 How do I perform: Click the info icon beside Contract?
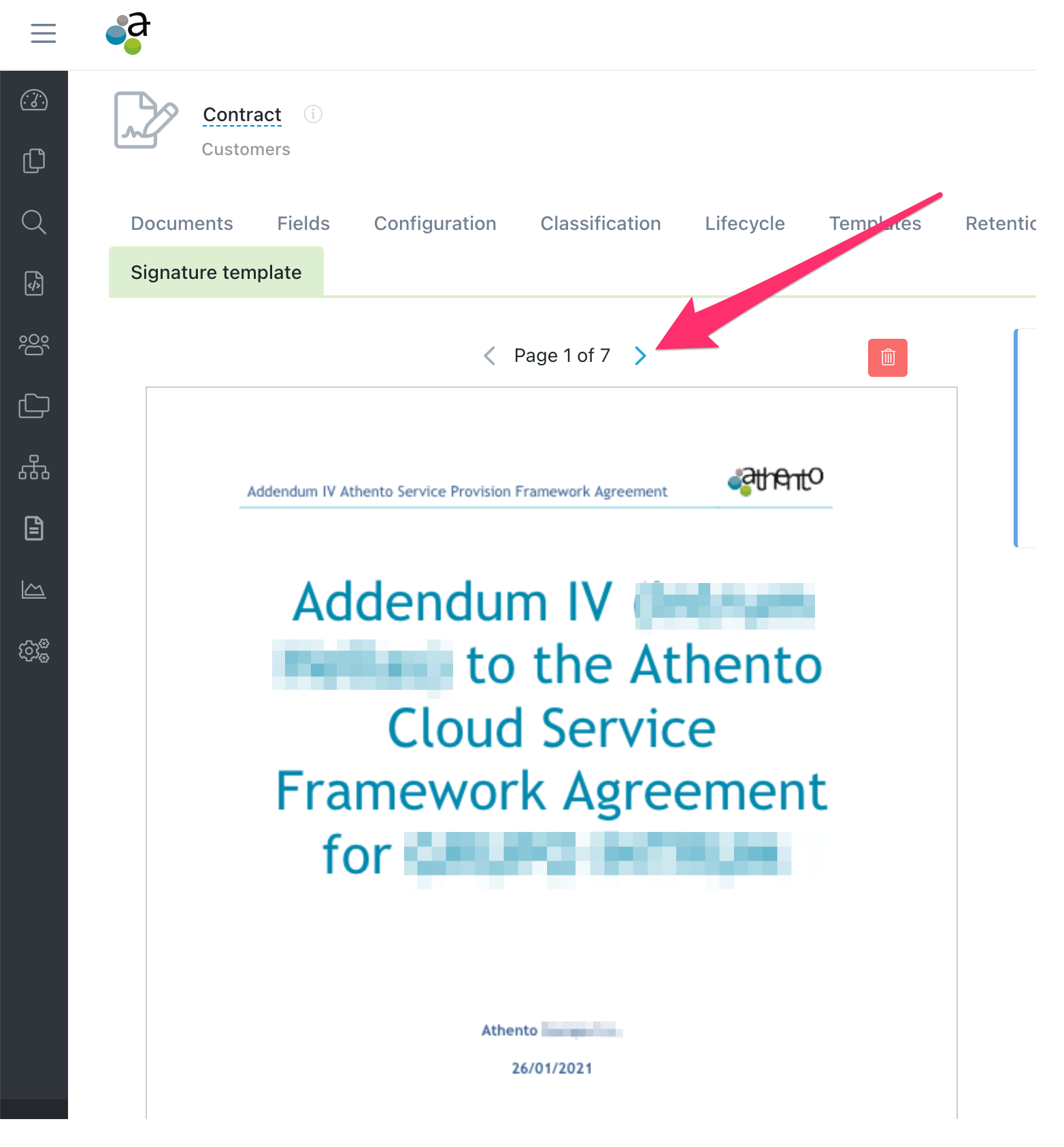click(x=313, y=114)
